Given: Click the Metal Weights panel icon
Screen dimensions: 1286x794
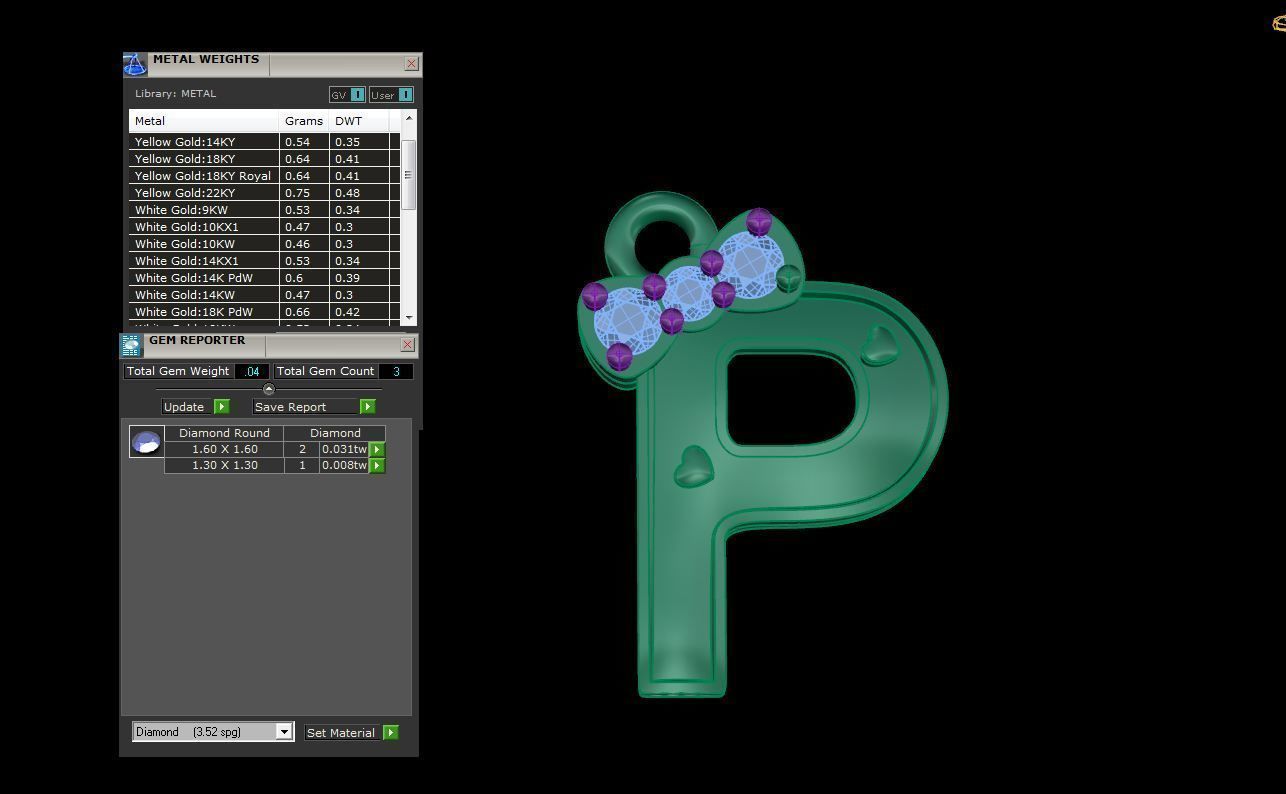Looking at the screenshot, I should click(x=135, y=65).
